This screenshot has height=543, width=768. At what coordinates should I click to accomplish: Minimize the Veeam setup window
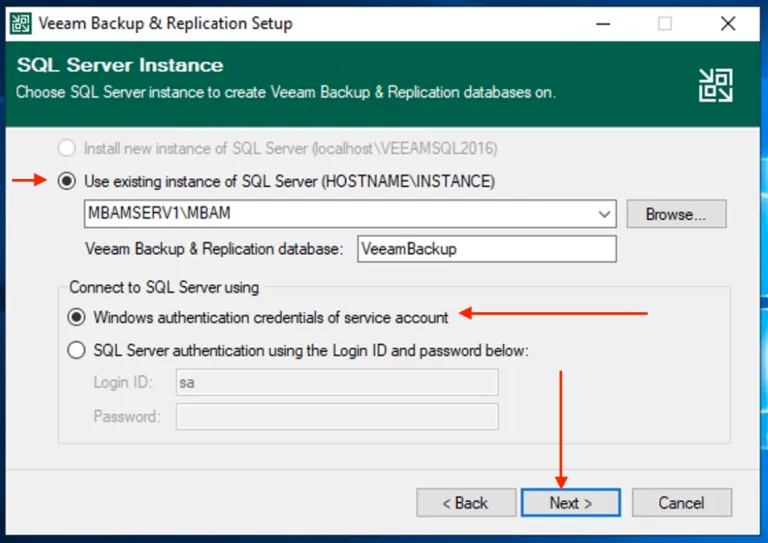[603, 24]
